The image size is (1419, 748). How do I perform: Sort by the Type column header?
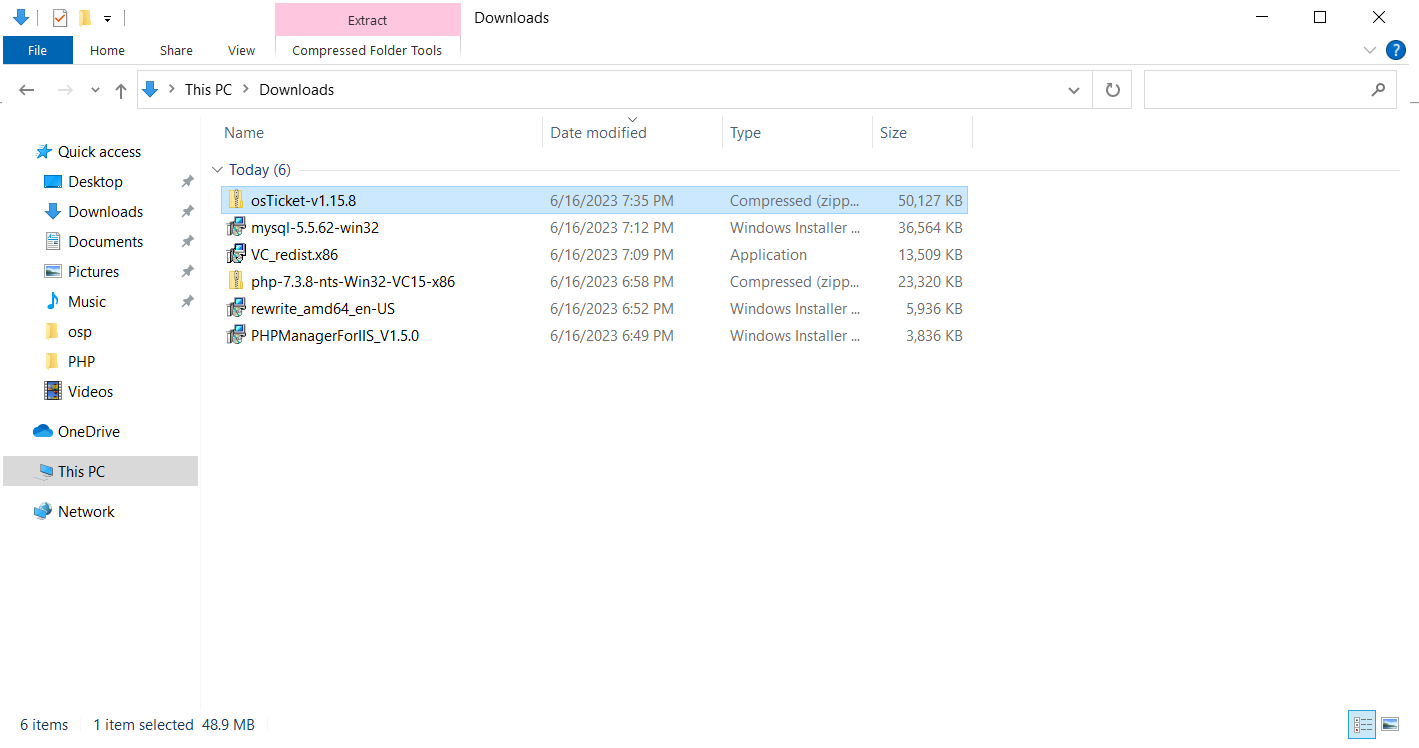coord(745,132)
